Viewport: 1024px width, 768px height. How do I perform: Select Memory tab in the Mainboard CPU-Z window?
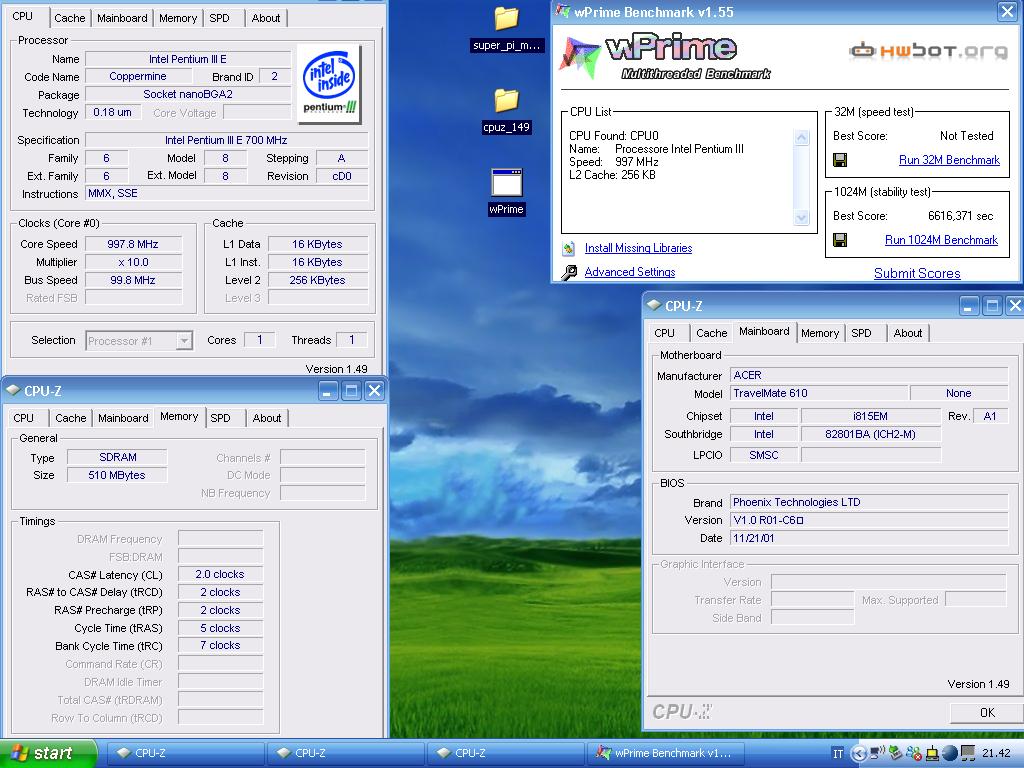pyautogui.click(x=820, y=333)
